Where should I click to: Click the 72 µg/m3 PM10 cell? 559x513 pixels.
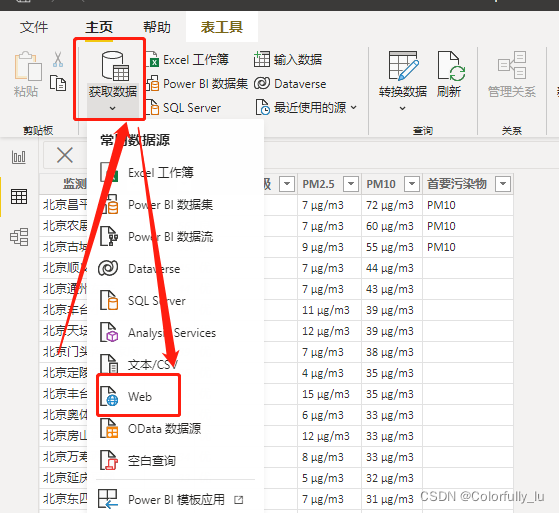[392, 205]
